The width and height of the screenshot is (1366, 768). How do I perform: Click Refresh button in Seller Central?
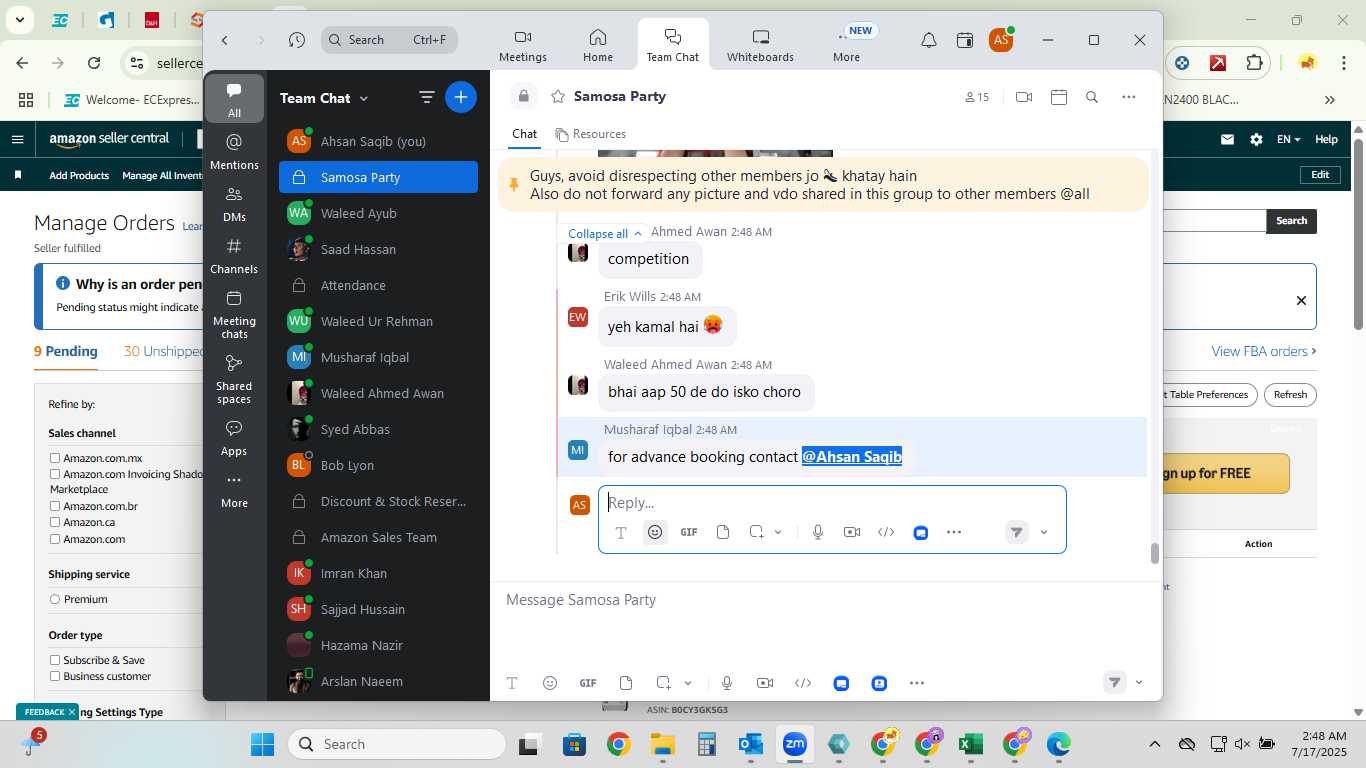click(x=1290, y=394)
